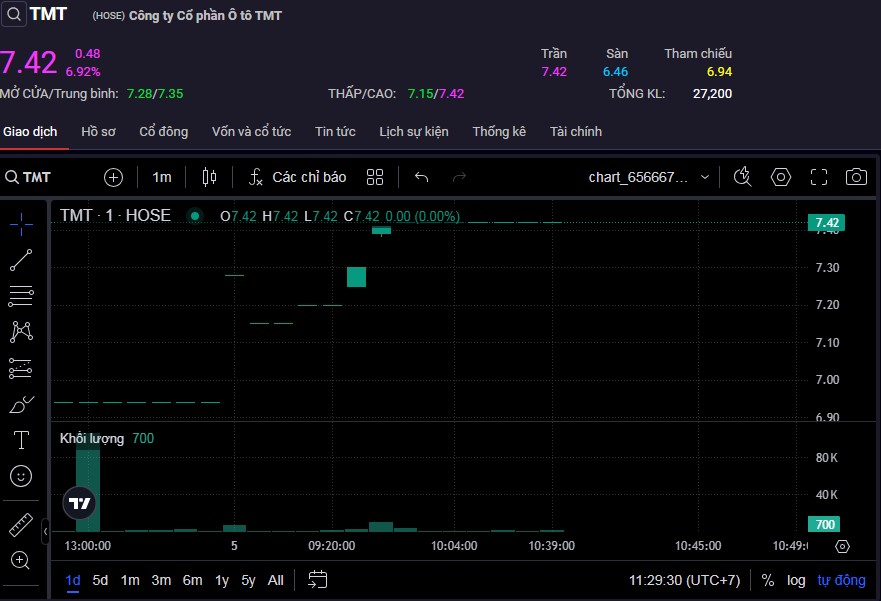Select the text annotation tool
This screenshot has width=881, height=601.
pyautogui.click(x=21, y=440)
